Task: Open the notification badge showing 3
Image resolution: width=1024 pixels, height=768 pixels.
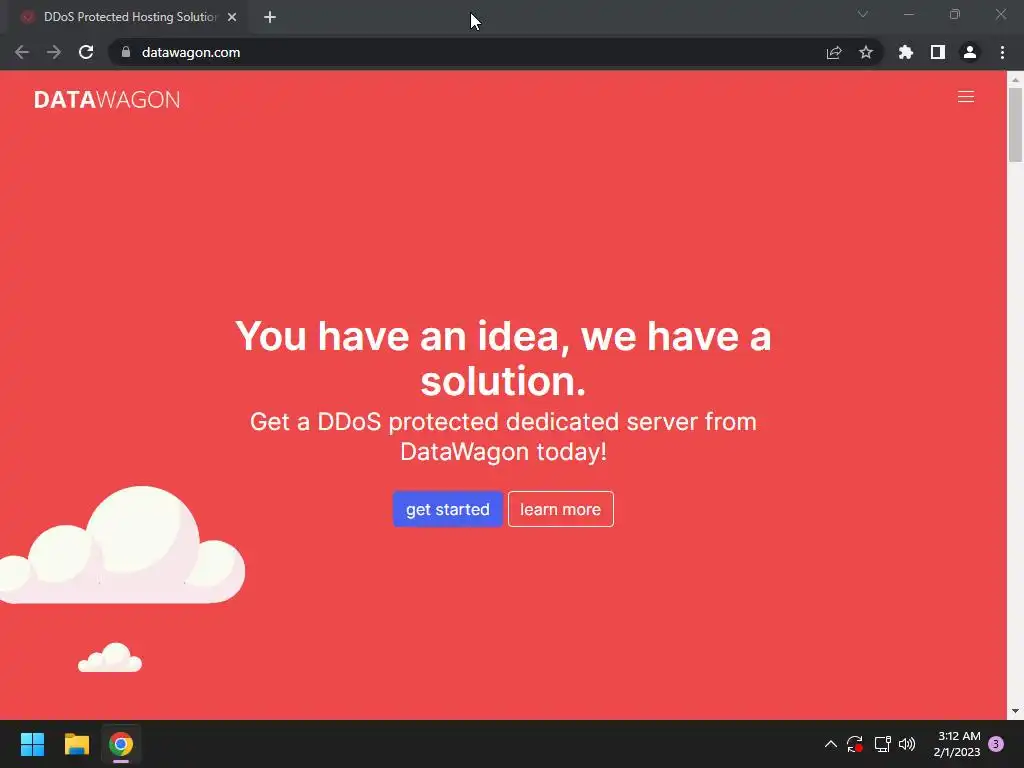Action: [x=996, y=744]
